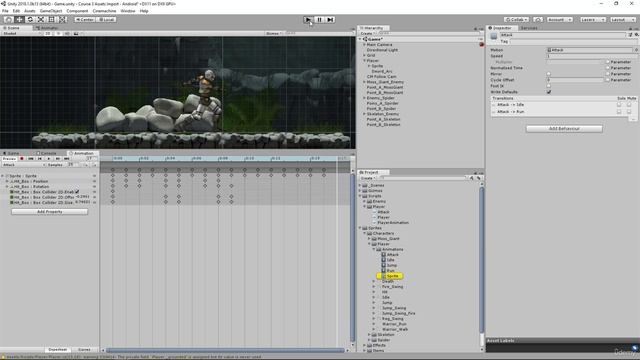Select the Hand tool in the toolbar
This screenshot has height=360, width=640.
pyautogui.click(x=8, y=19)
